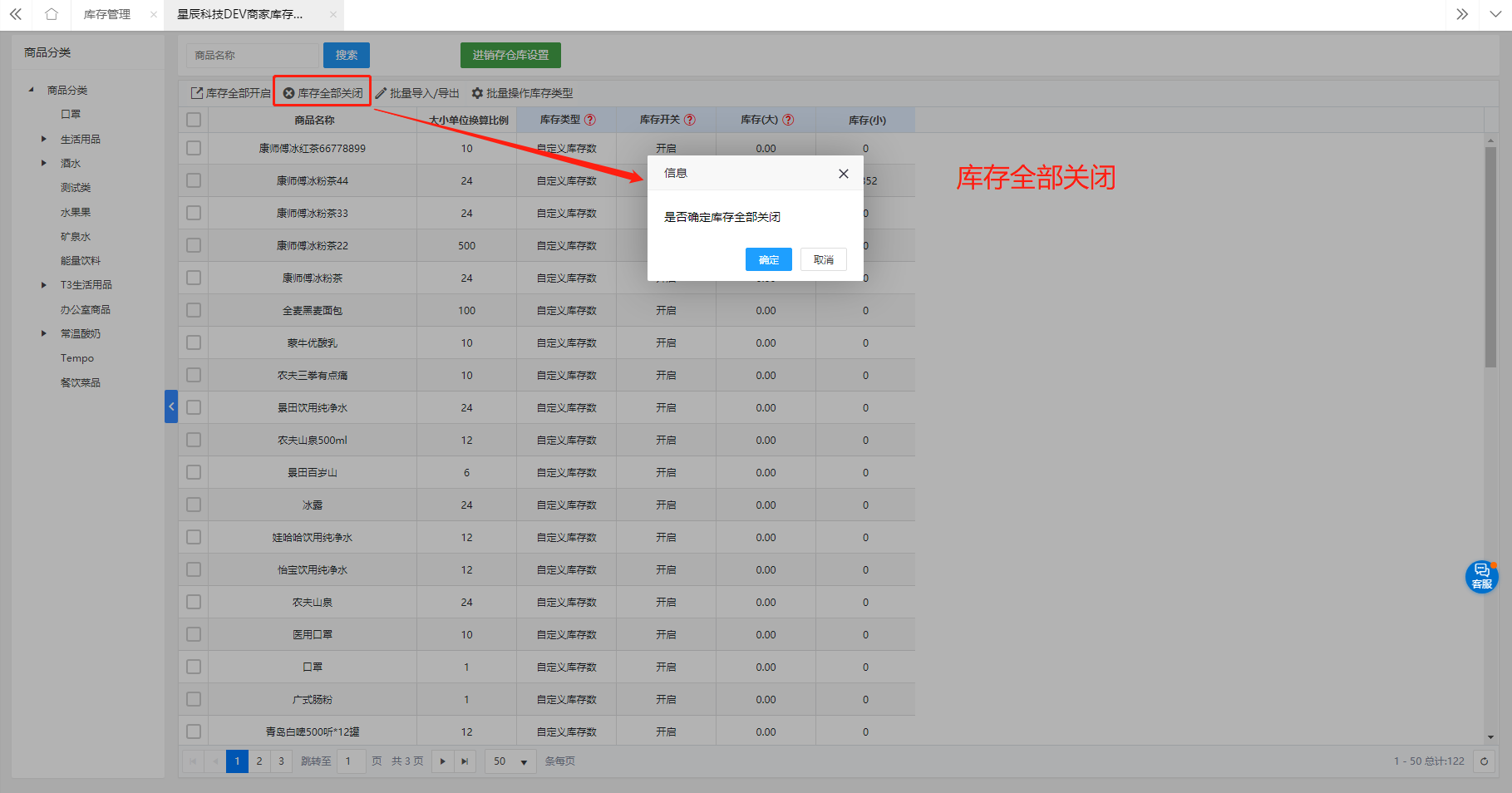This screenshot has height=793, width=1512.
Task: Select the checkbox for 全麦黑麦面包 row
Action: tap(194, 310)
